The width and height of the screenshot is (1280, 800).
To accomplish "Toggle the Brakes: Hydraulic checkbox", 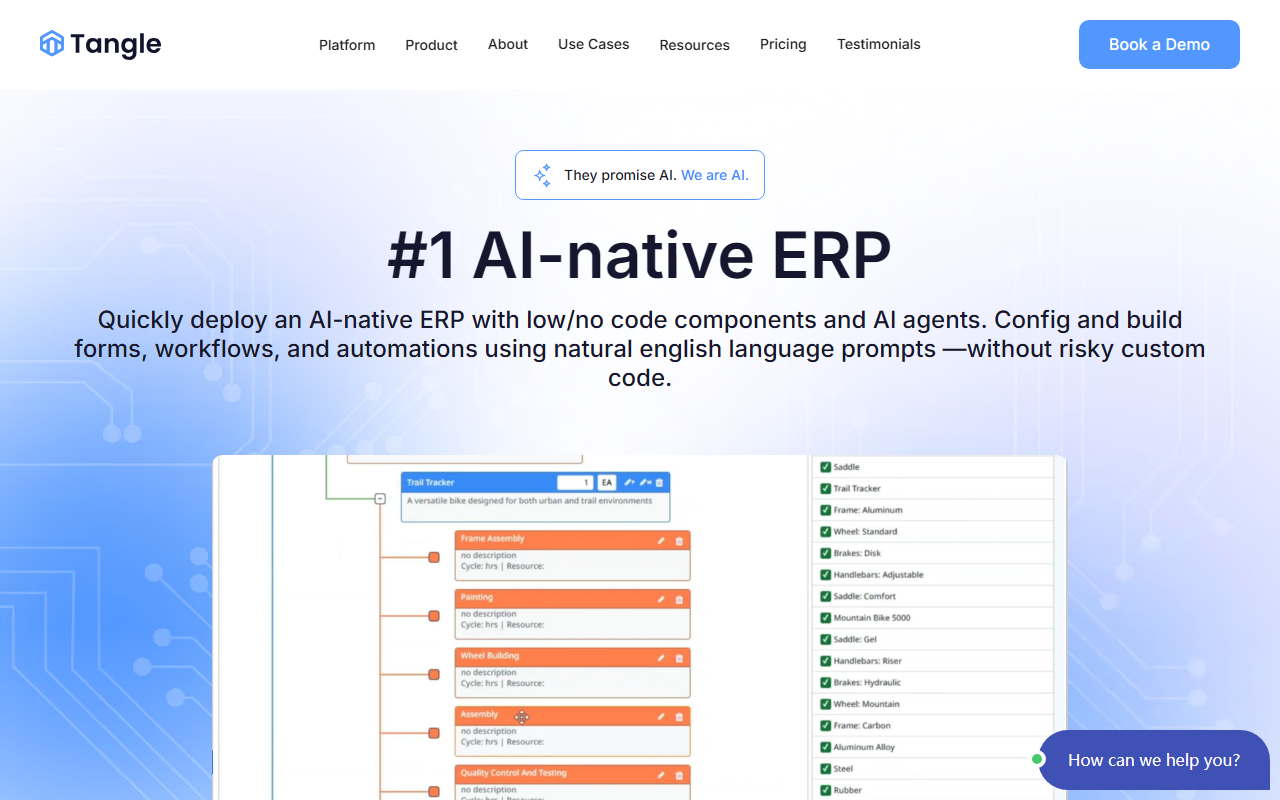I will [825, 682].
